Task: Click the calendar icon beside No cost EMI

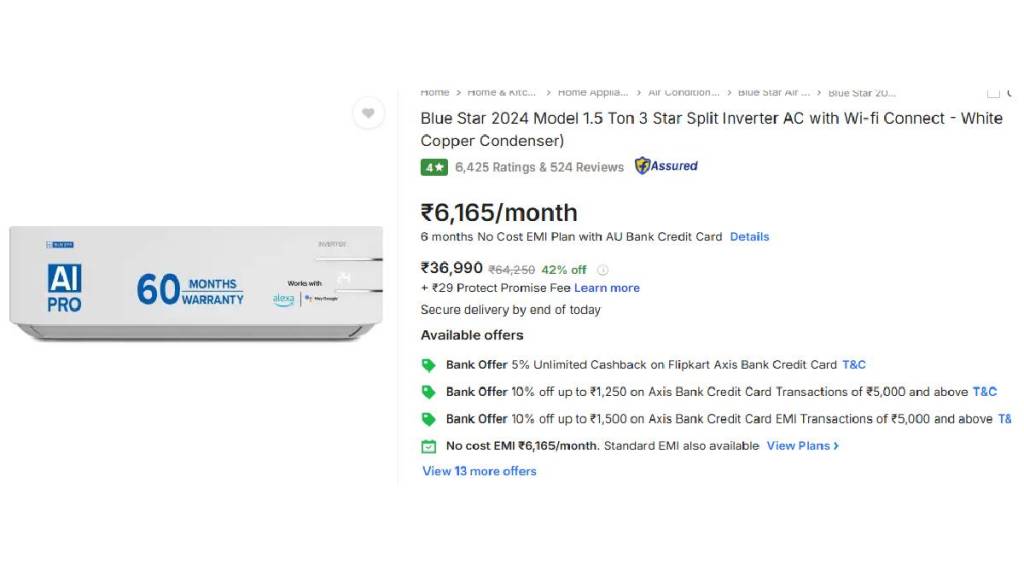Action: (x=429, y=446)
